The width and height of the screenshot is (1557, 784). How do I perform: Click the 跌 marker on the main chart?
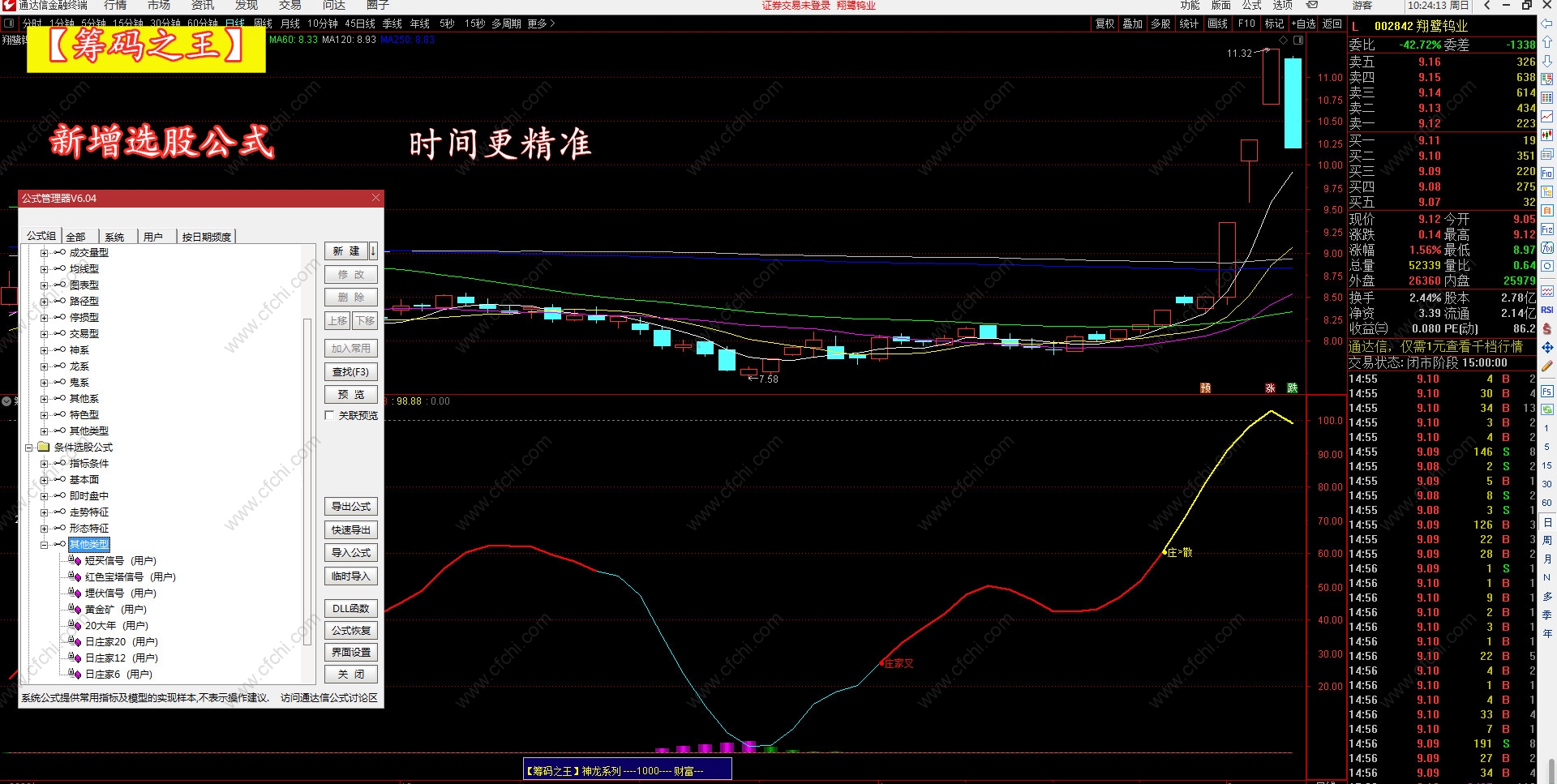point(1292,388)
